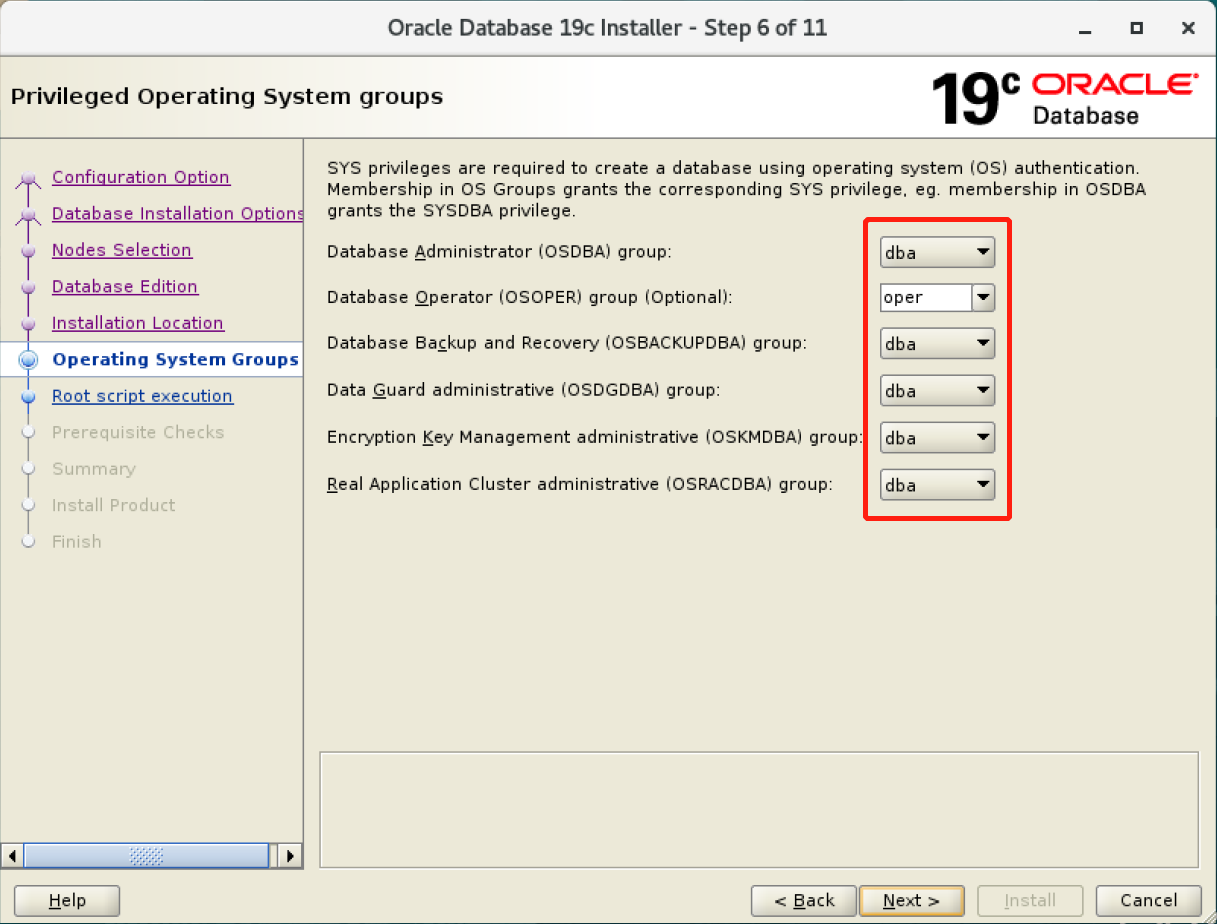Open the OSDGDBA Data Guard group dropdown
The width and height of the screenshot is (1217, 924).
937,391
